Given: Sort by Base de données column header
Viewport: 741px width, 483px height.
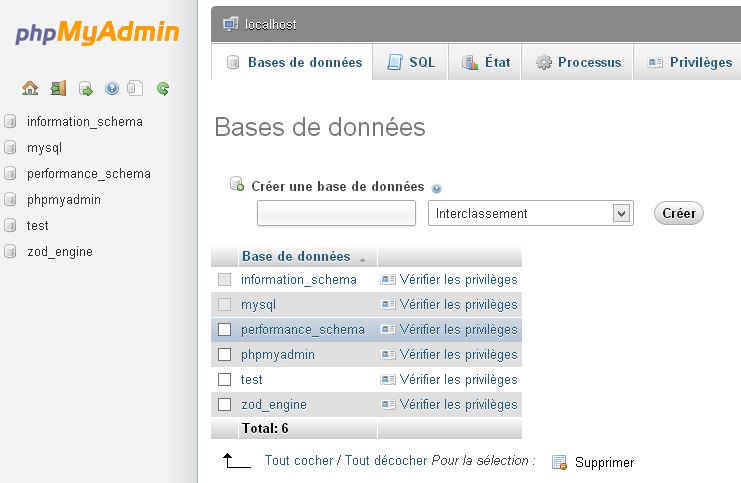Looking at the screenshot, I should click(x=296, y=257).
